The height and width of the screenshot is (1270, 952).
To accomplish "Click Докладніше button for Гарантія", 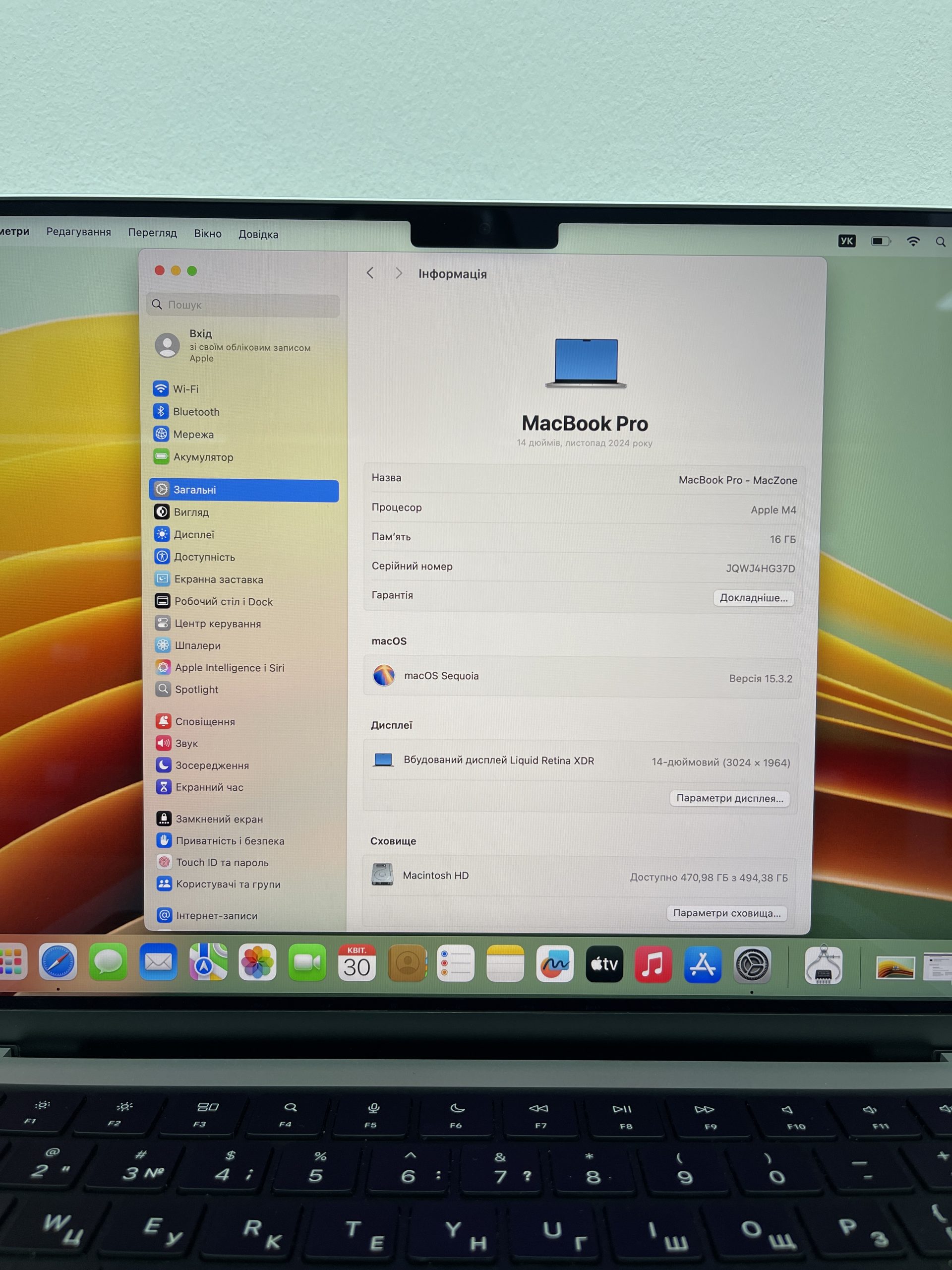I will 754,598.
